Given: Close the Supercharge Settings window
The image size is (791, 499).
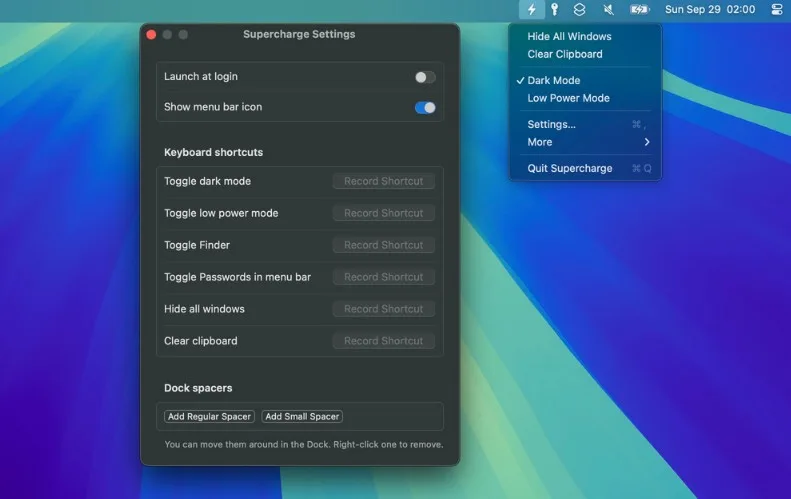Looking at the screenshot, I should coord(151,34).
